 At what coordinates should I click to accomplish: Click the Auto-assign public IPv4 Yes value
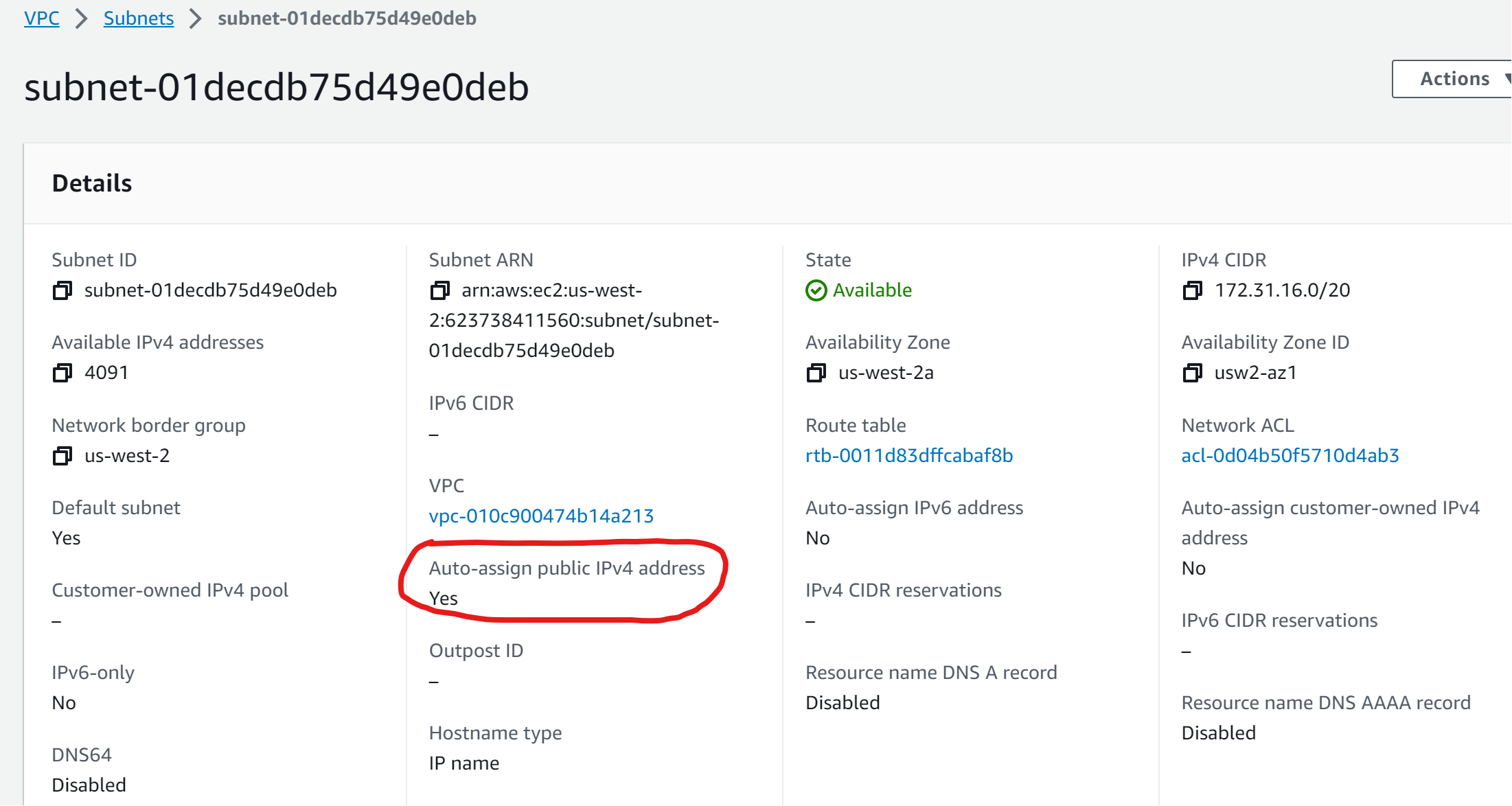point(444,598)
